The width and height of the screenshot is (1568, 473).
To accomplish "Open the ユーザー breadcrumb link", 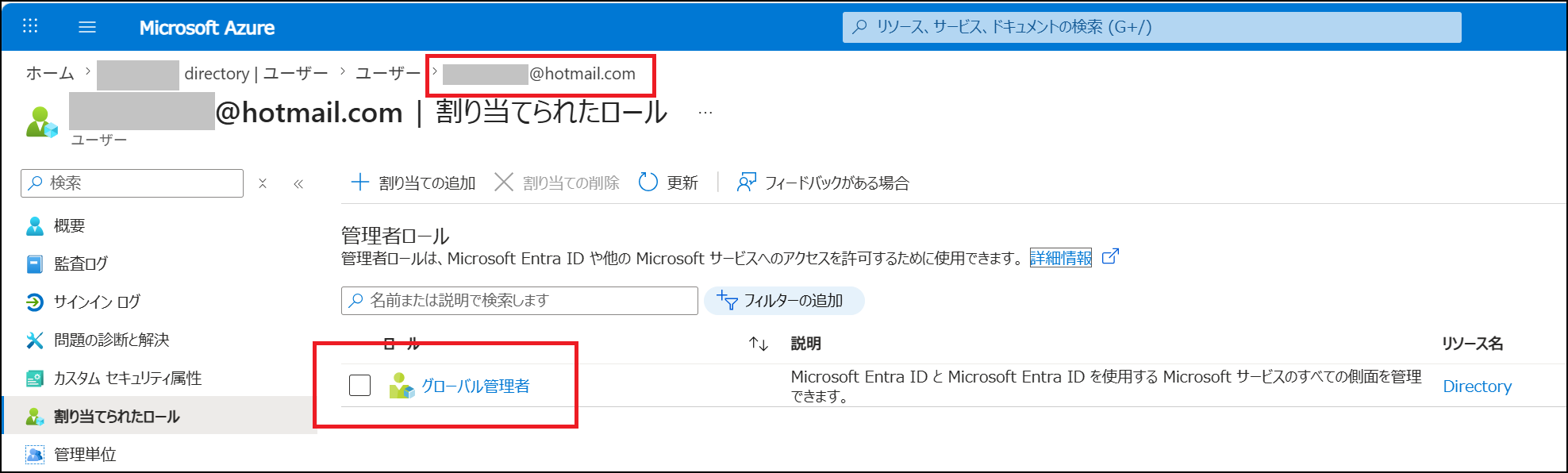I will pos(388,73).
